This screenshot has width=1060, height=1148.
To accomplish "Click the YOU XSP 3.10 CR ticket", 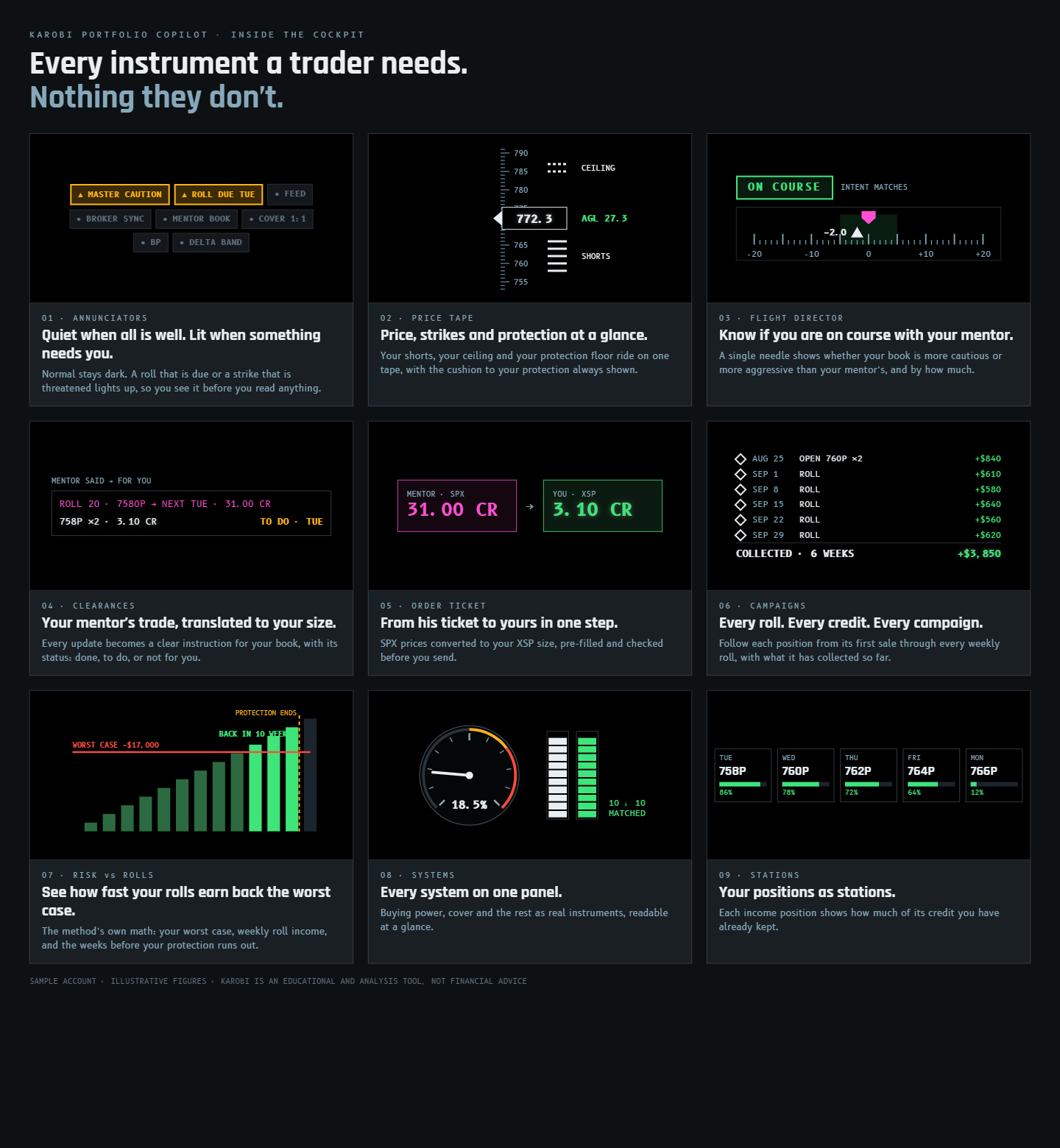I will tap(603, 506).
